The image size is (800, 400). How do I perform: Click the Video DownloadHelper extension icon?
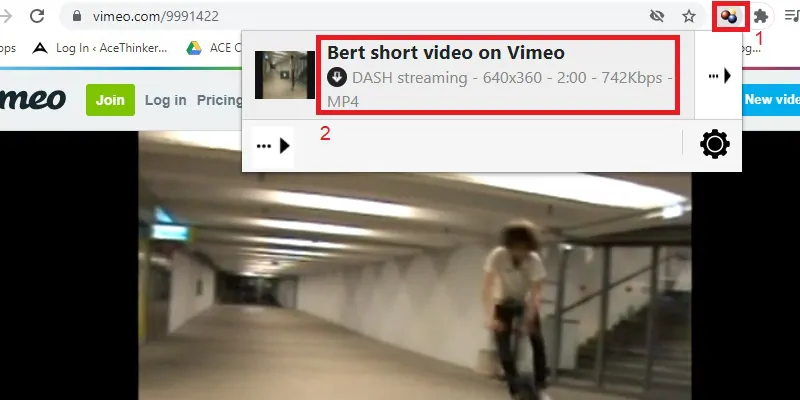pos(730,16)
